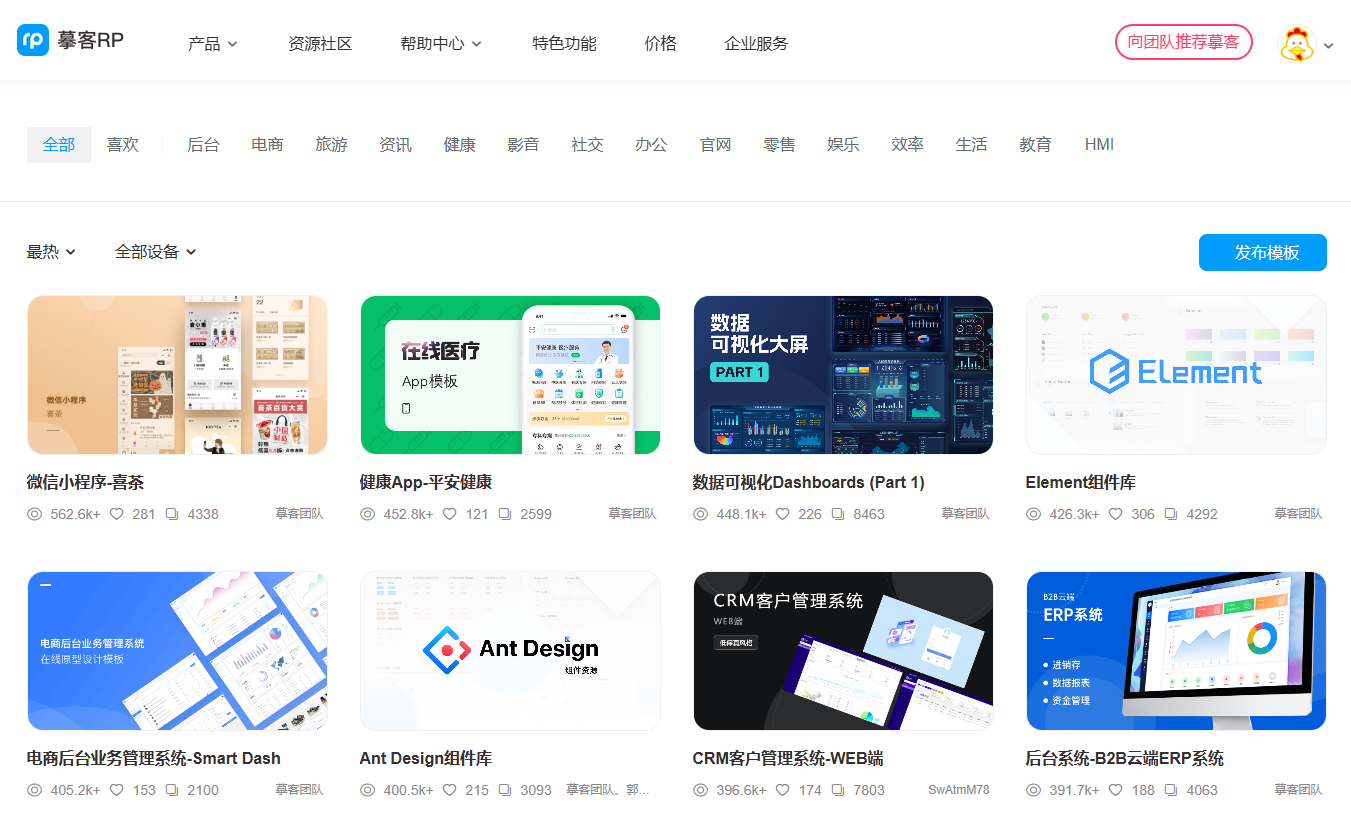This screenshot has height=826, width=1351.
Task: Select the HMI category filter
Action: (x=1099, y=145)
